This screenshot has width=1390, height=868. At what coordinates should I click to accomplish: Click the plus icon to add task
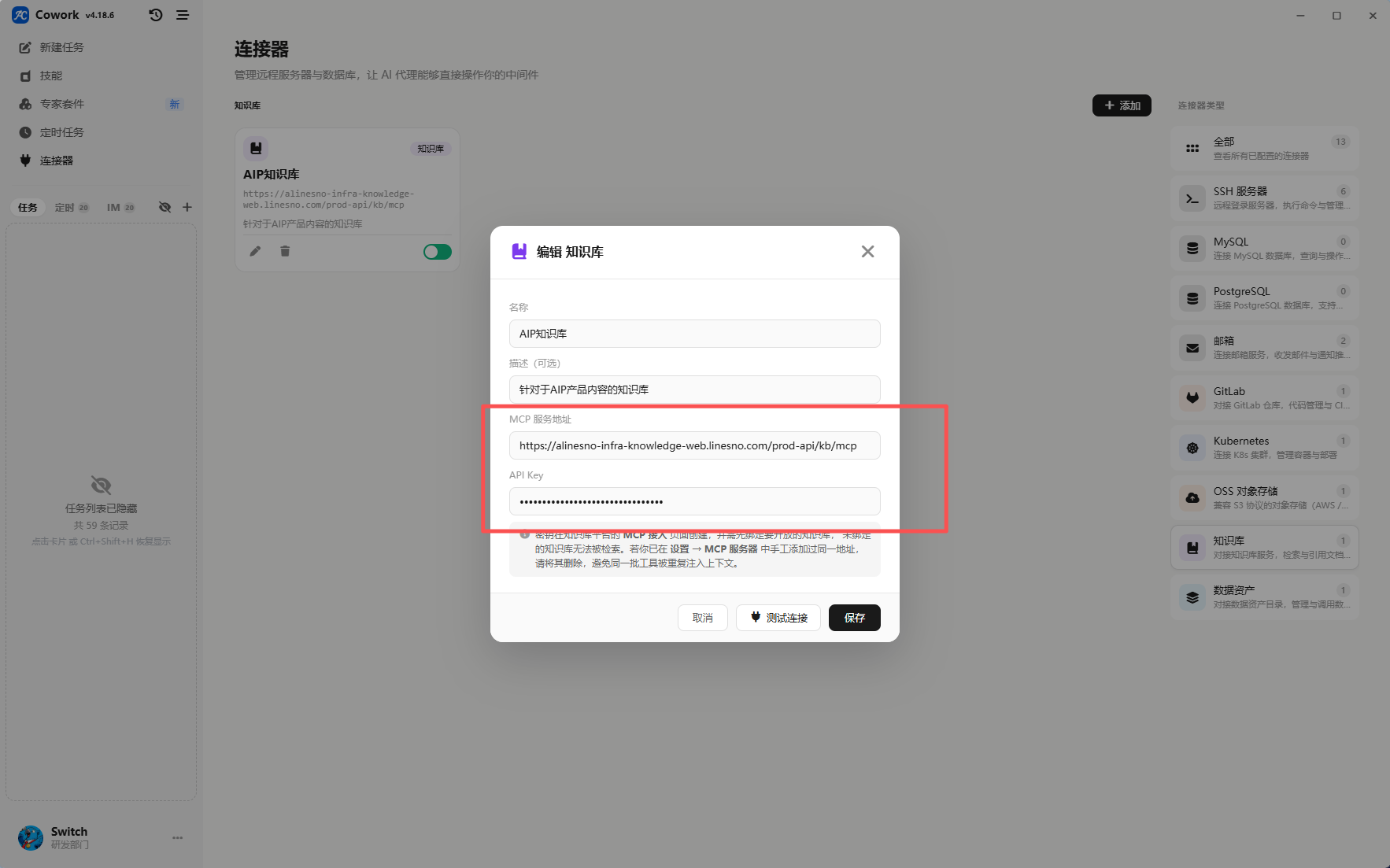(x=187, y=207)
